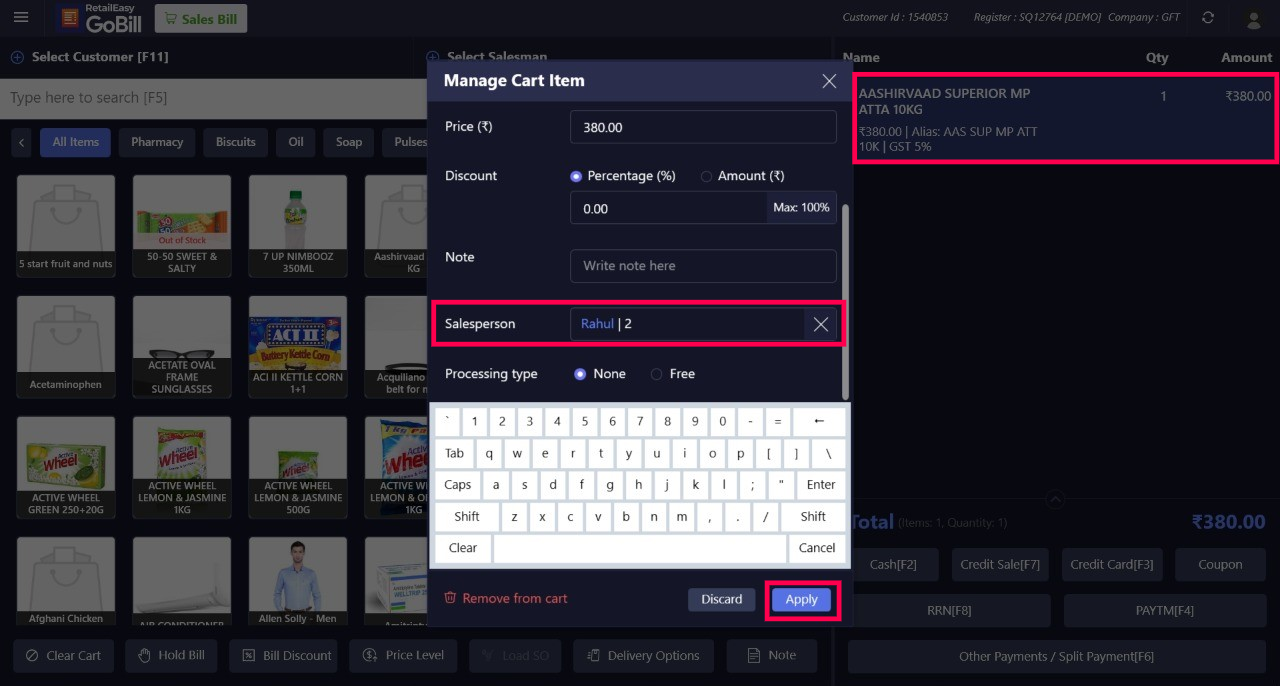Click the Coupon button

click(1221, 564)
